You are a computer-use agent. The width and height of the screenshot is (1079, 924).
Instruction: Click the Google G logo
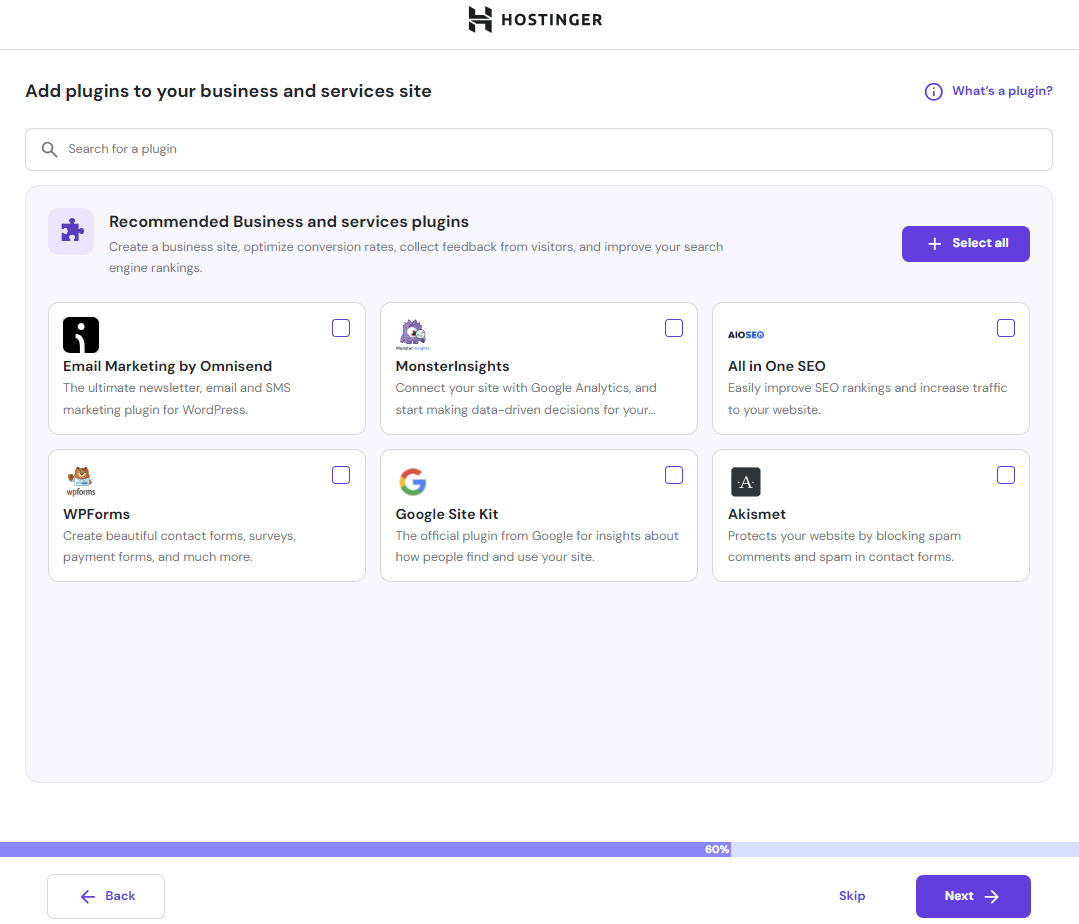[413, 482]
